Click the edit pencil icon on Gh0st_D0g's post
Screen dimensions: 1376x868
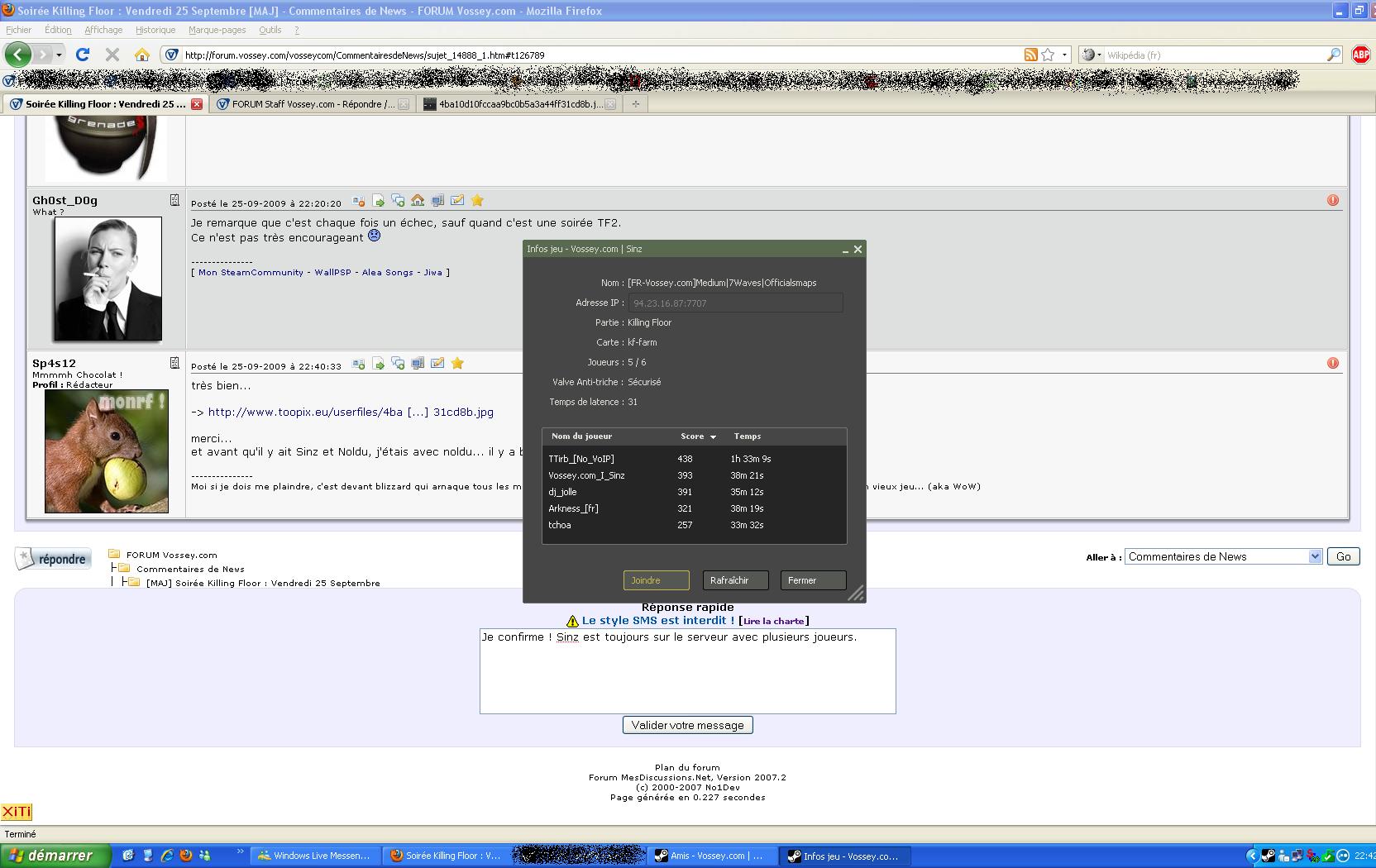(457, 201)
